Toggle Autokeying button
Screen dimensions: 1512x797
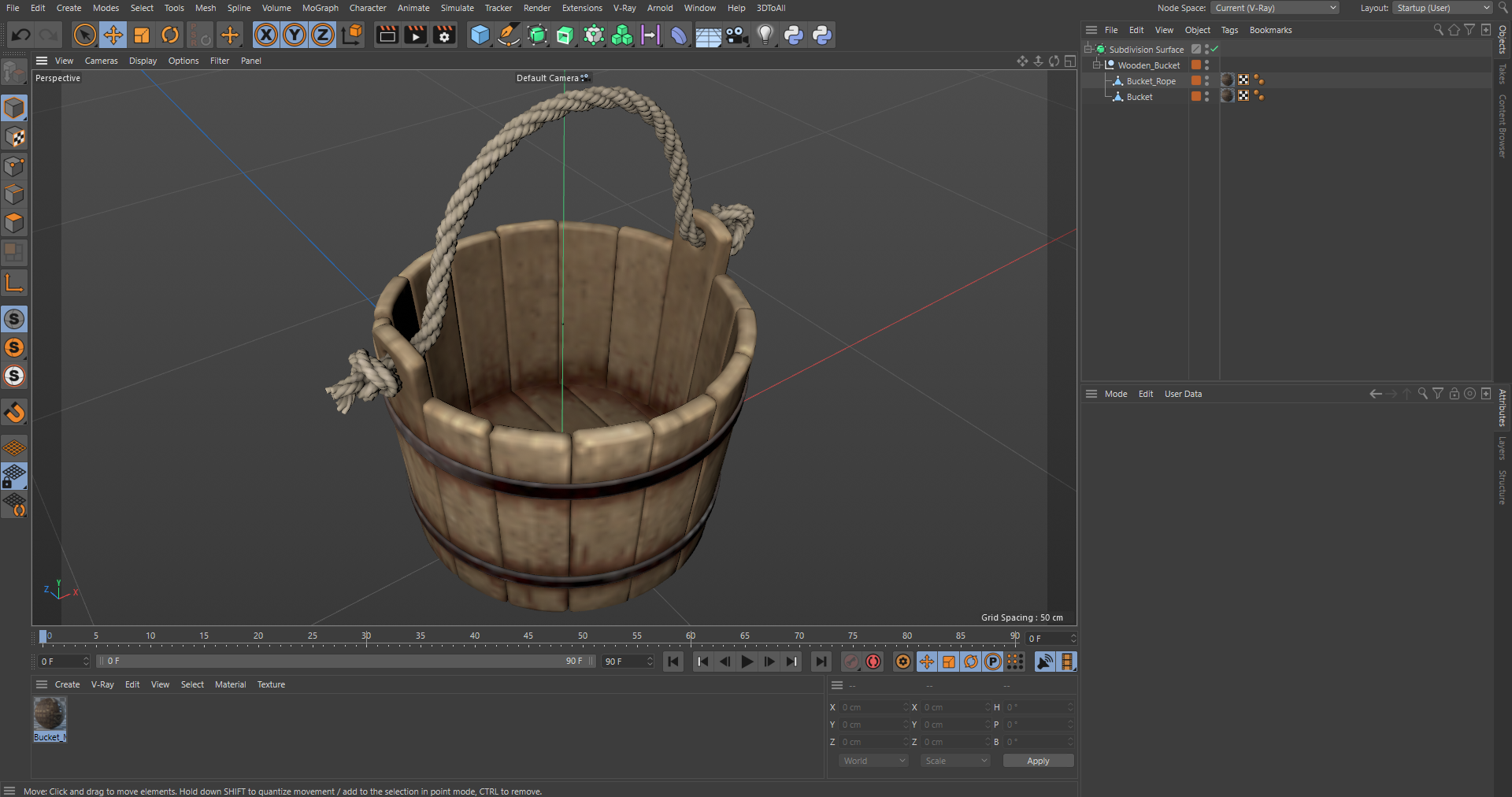click(x=873, y=662)
